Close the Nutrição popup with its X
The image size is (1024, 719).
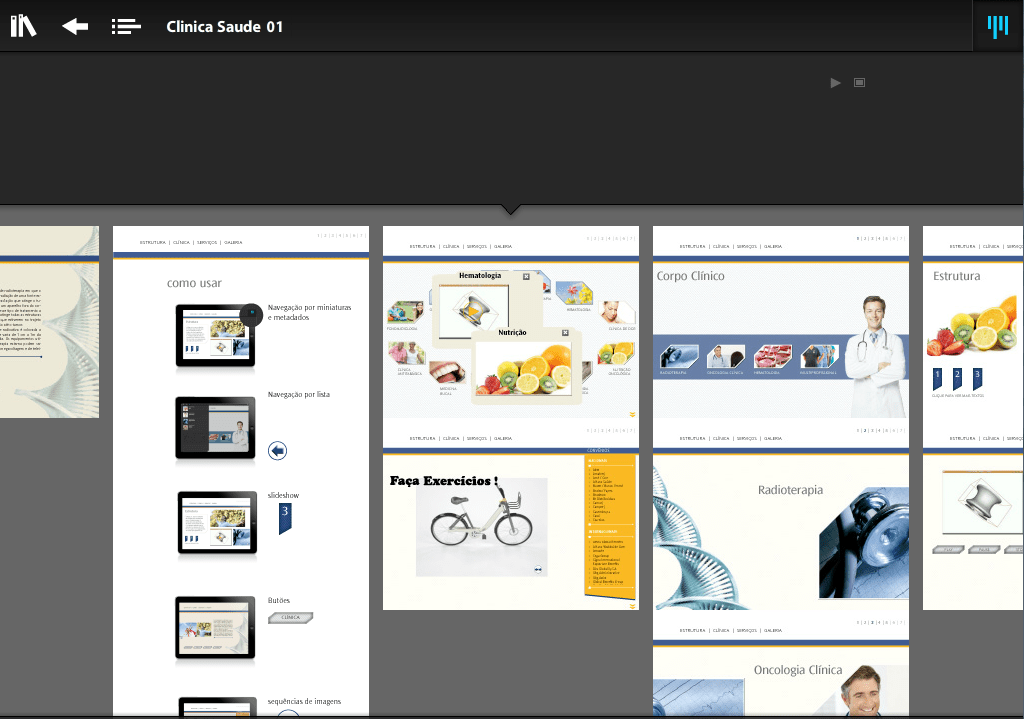(566, 333)
